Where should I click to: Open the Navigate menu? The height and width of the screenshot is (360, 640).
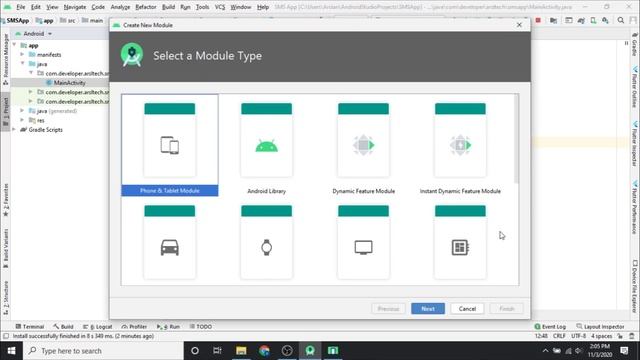tap(75, 7)
